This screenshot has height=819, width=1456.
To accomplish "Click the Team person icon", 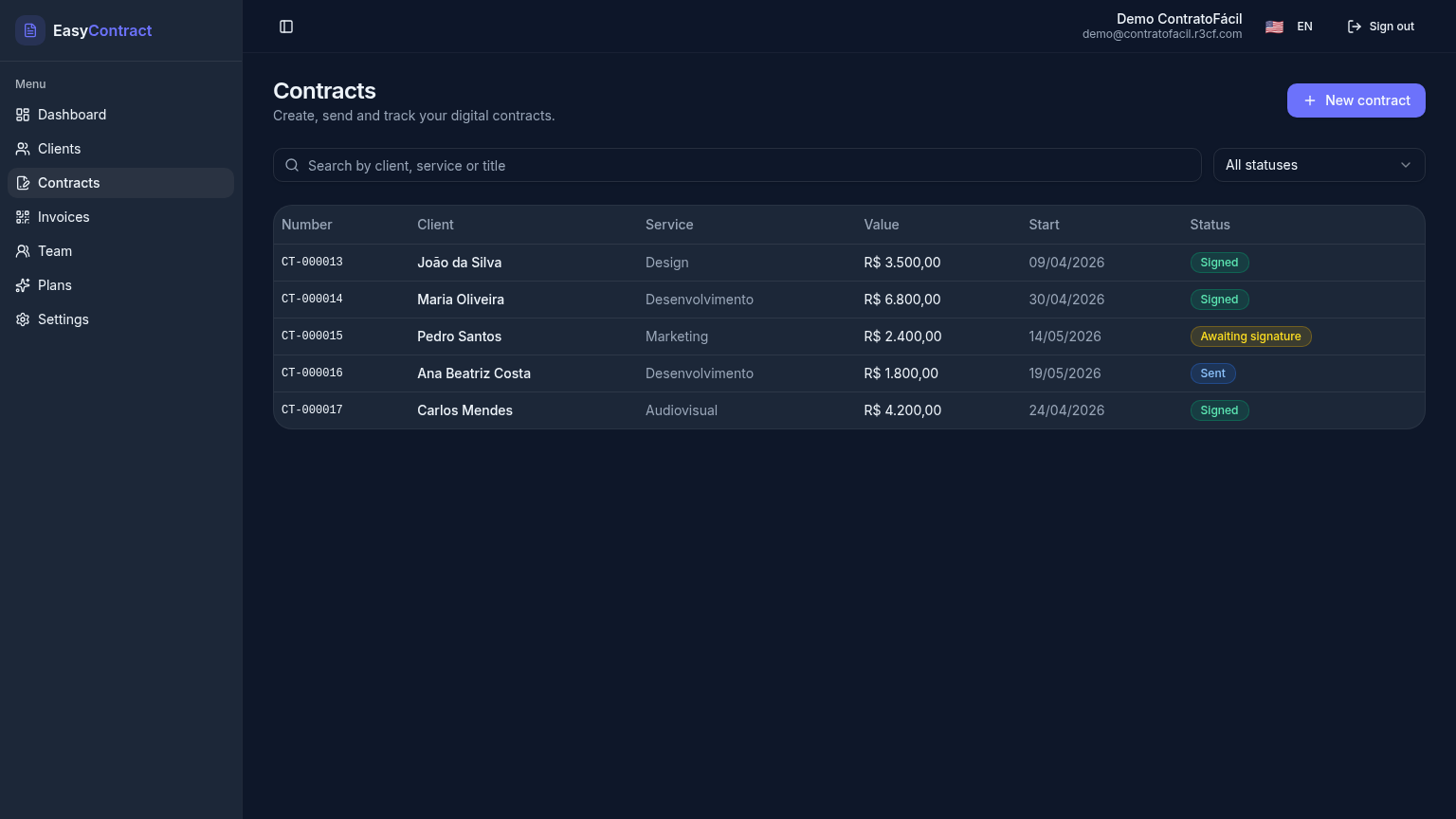I will (x=23, y=251).
